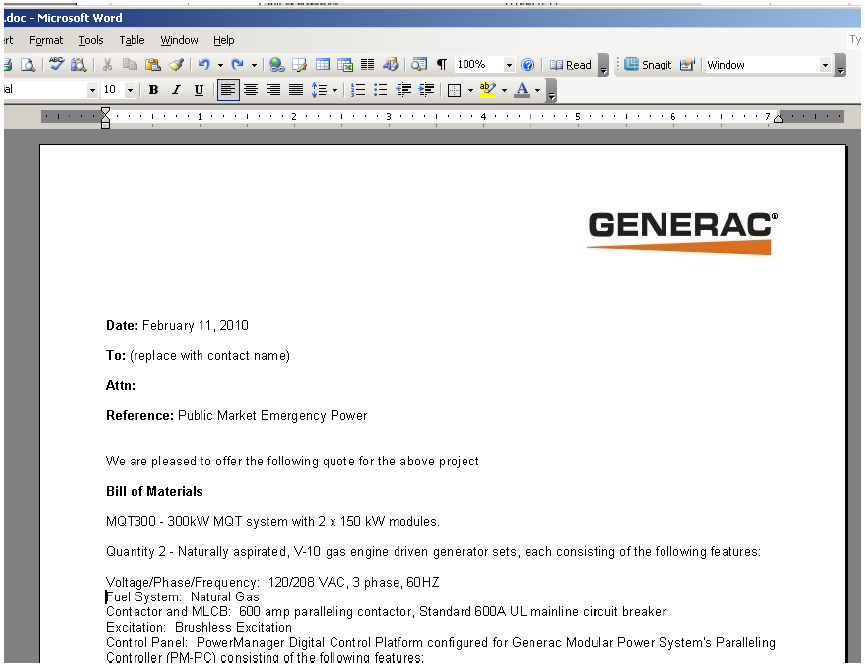Open the Tools menu
865x669 pixels.
pyautogui.click(x=90, y=40)
